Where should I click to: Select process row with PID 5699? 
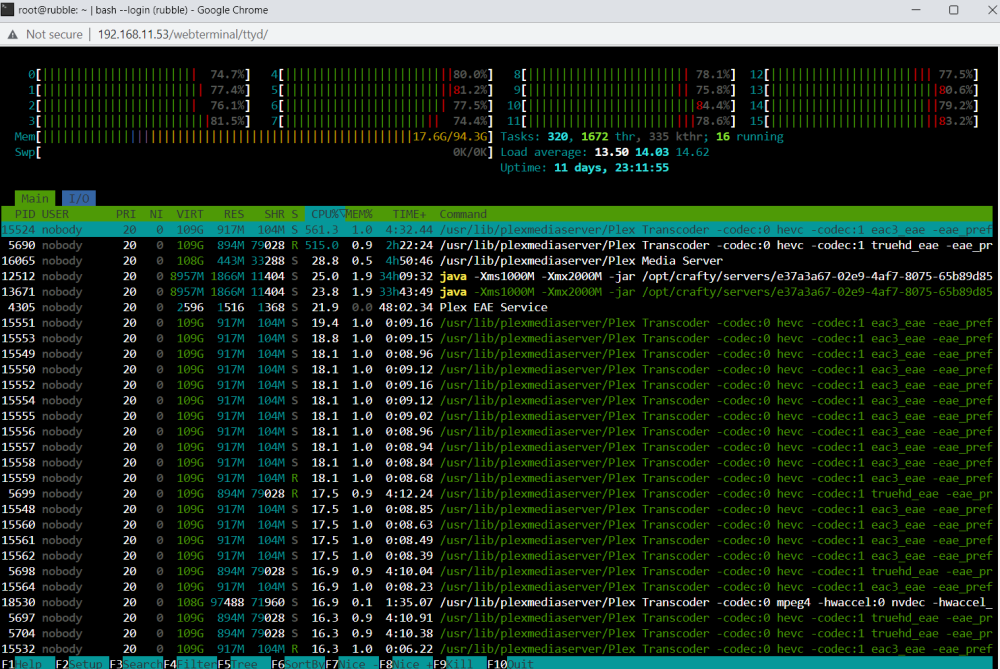tap(497, 494)
